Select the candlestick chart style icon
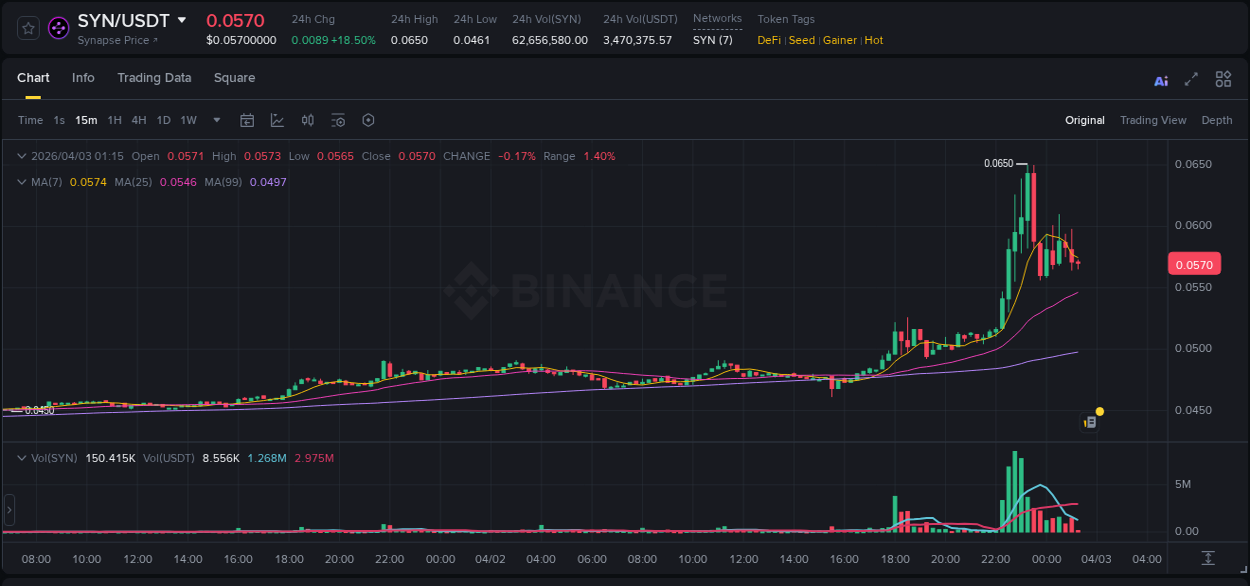Screen dimensions: 1250x586 click(x=308, y=120)
